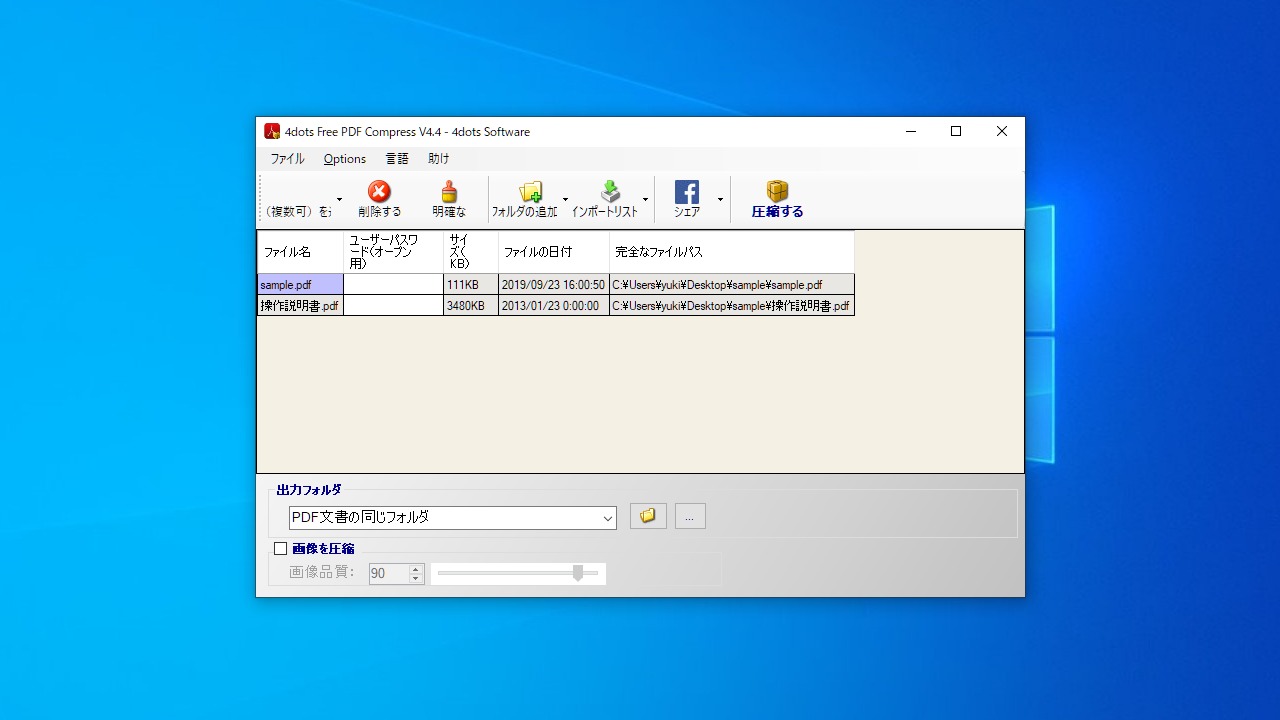Click the 3480KB size cell

pos(471,306)
